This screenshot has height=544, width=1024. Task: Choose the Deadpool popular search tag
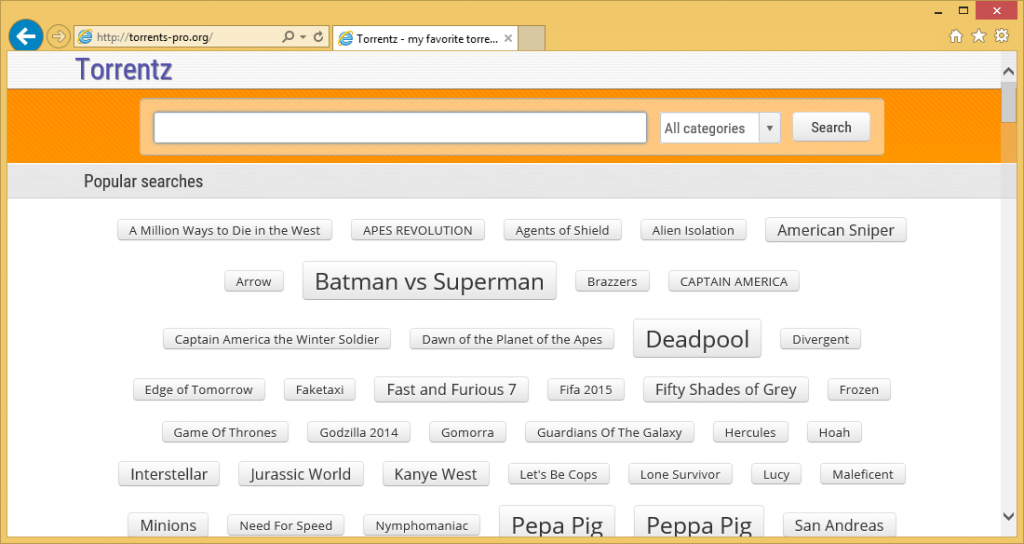click(697, 339)
